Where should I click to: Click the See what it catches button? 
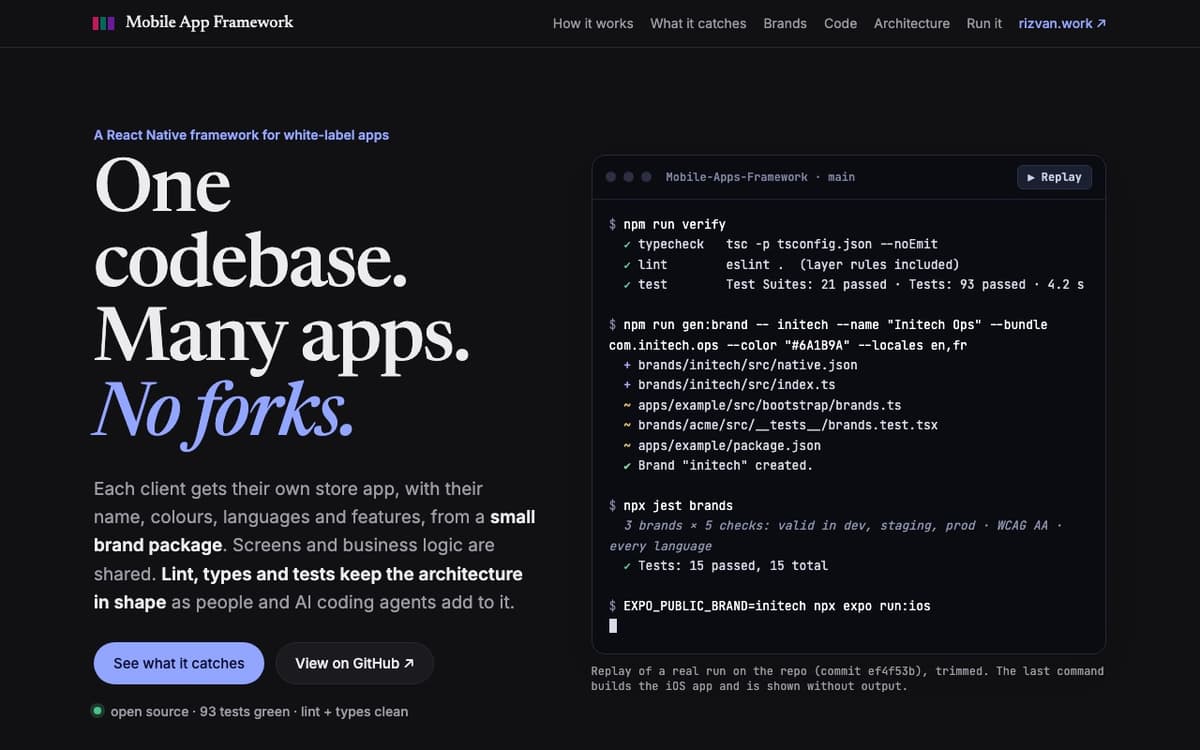pos(179,663)
